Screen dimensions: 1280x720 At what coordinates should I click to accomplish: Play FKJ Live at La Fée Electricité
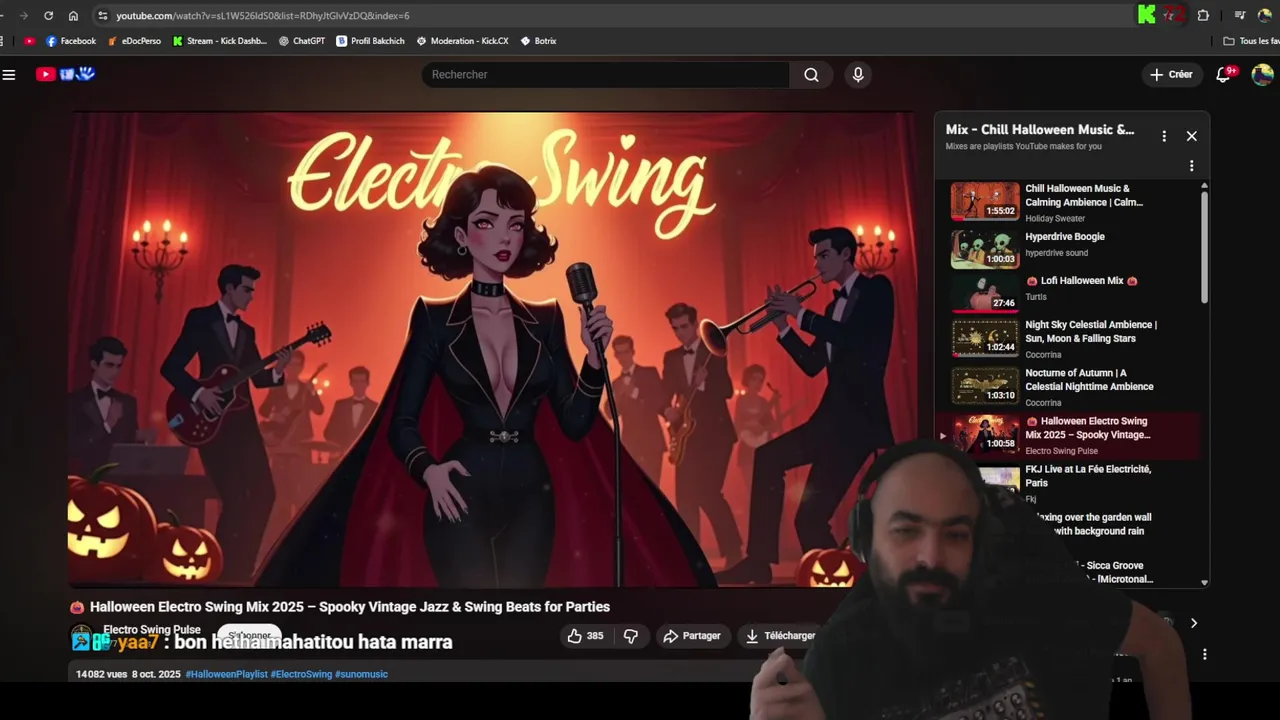[1070, 483]
